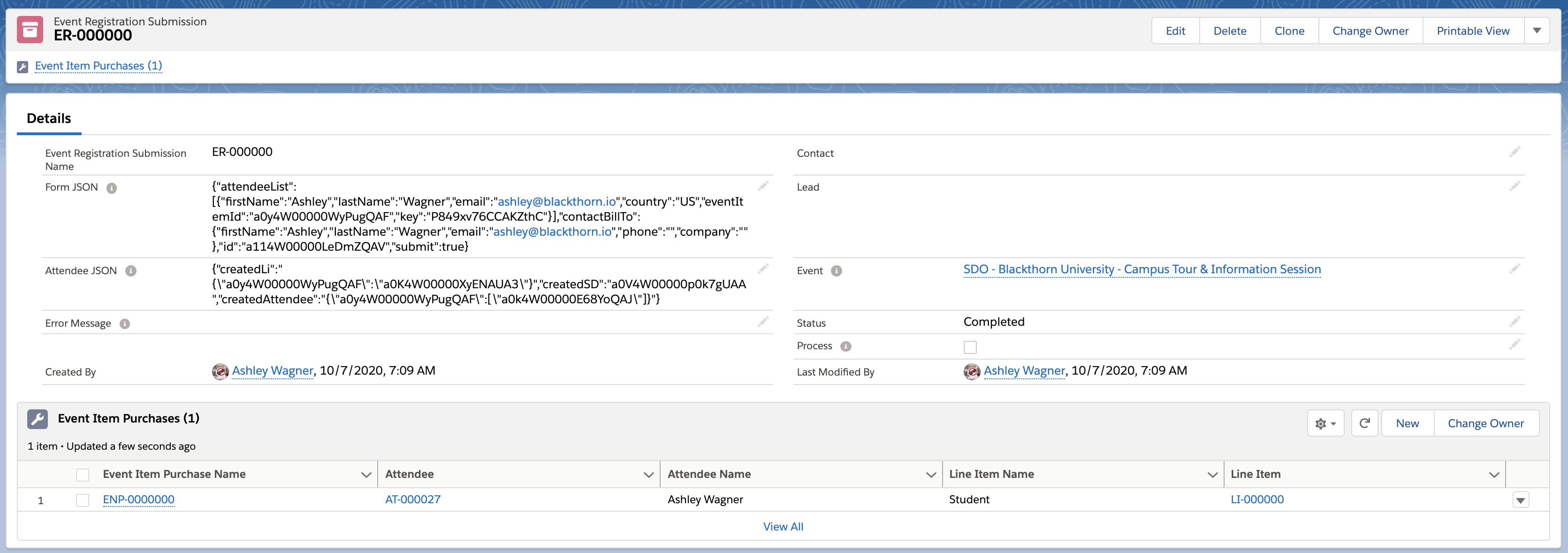Edit the Attendee JSON field pencil

[x=763, y=269]
